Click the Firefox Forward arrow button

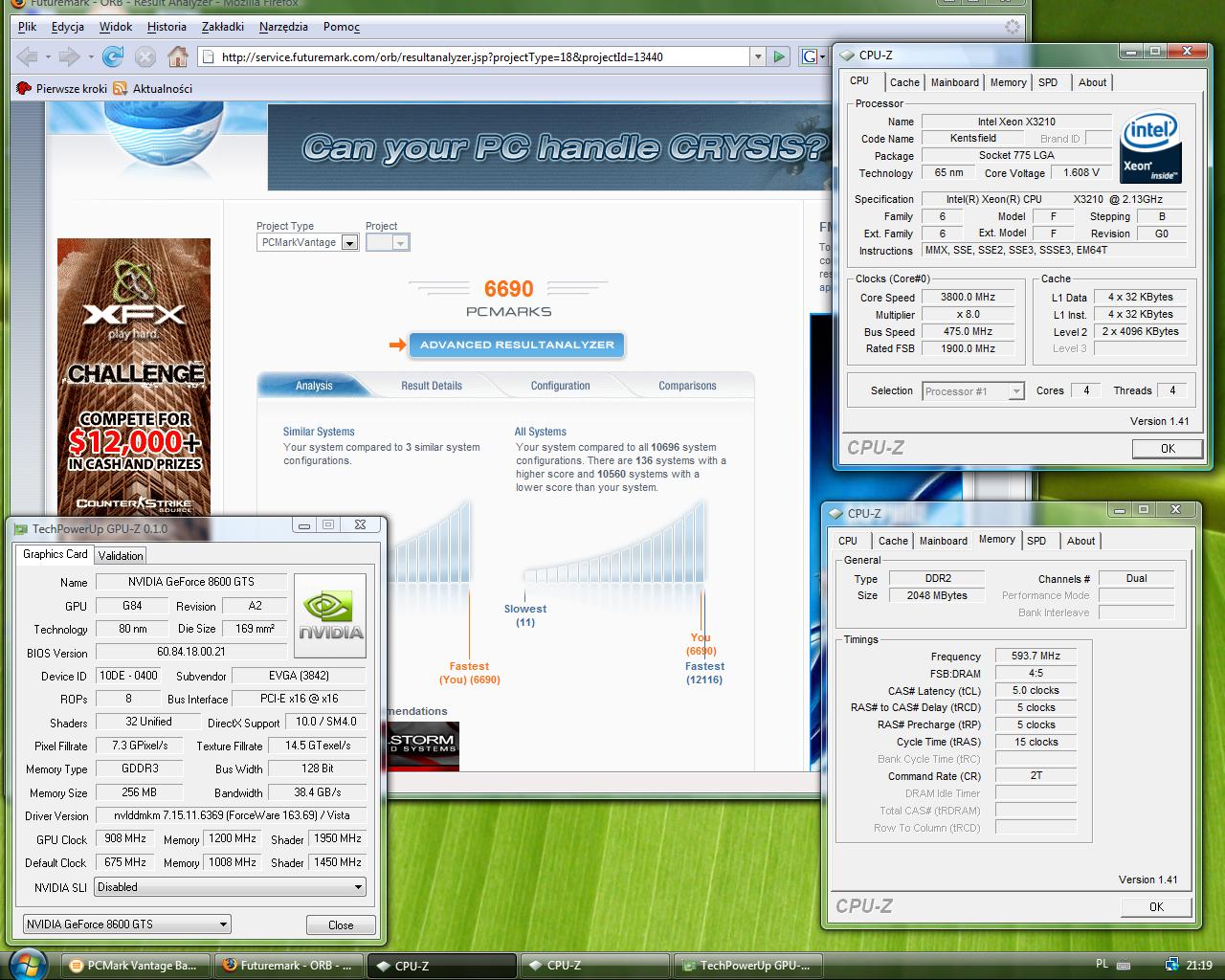(x=69, y=56)
